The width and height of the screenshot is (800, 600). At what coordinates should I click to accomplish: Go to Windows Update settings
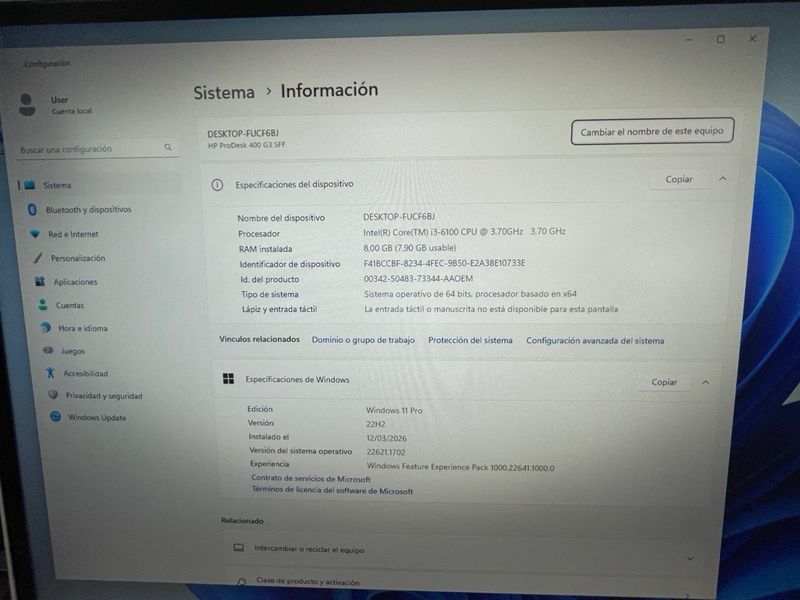click(x=97, y=417)
